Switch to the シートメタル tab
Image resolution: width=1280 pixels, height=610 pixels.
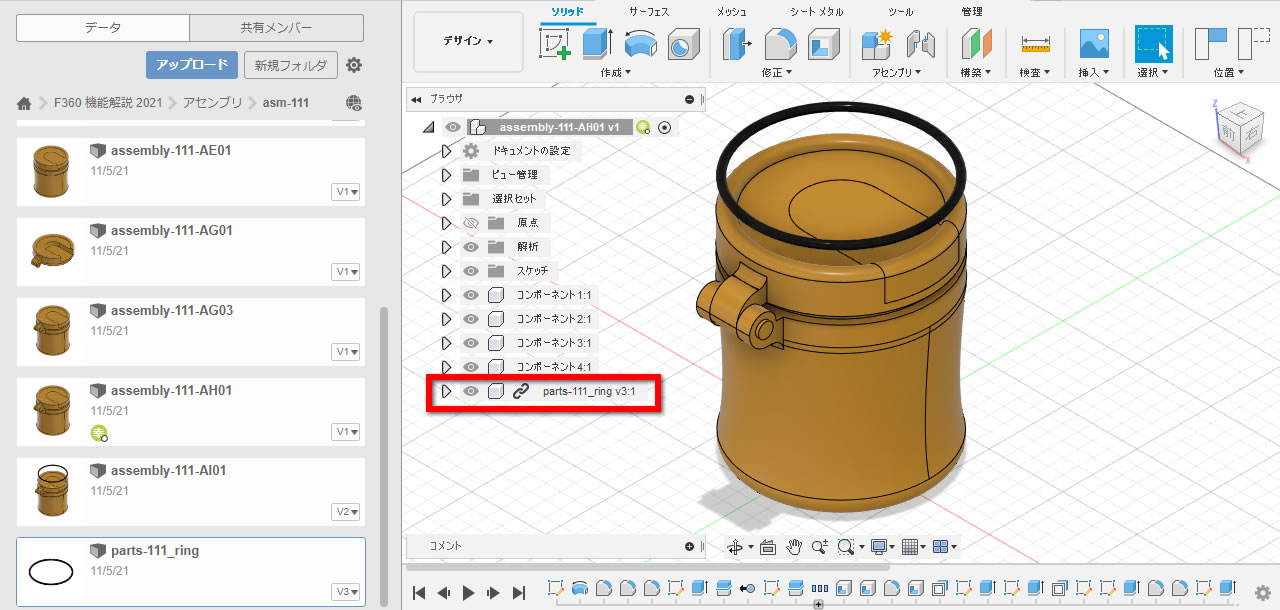(x=816, y=12)
